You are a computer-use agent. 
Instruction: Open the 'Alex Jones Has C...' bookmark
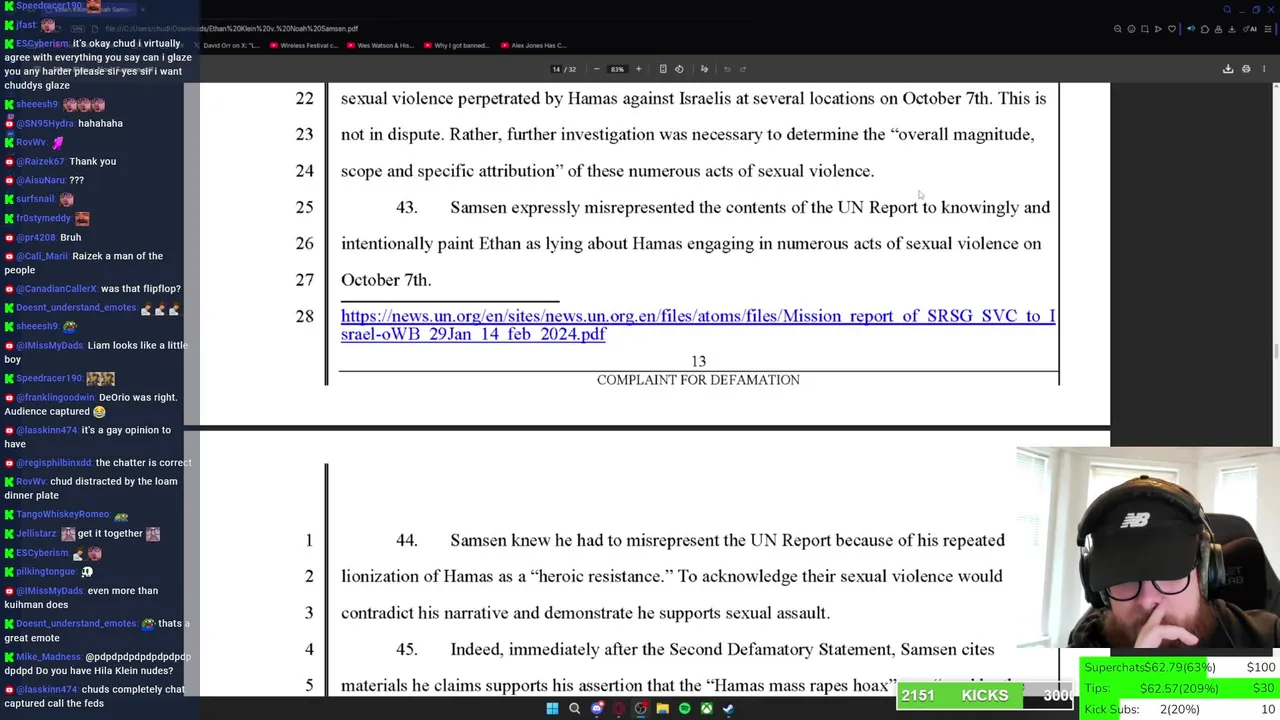[x=534, y=45]
